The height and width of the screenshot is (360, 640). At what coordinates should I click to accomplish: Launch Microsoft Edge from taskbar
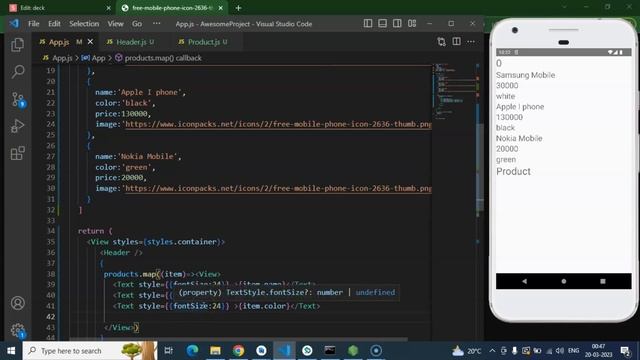[192, 351]
